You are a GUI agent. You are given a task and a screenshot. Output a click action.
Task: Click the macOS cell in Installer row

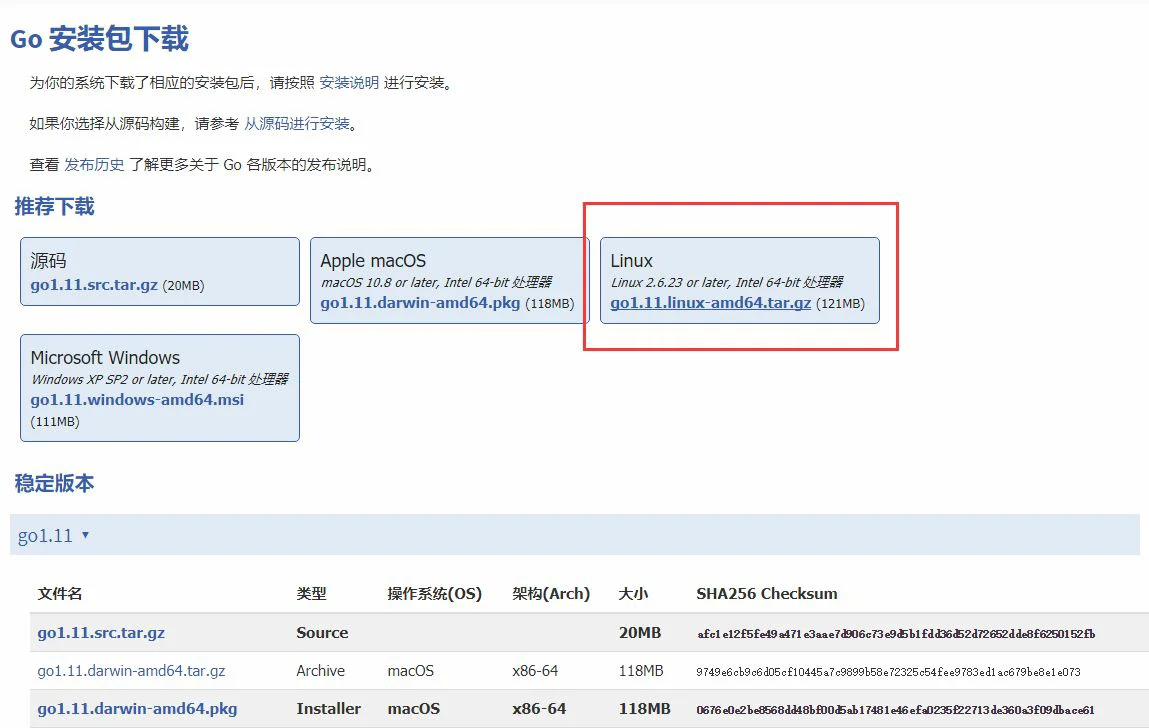413,709
